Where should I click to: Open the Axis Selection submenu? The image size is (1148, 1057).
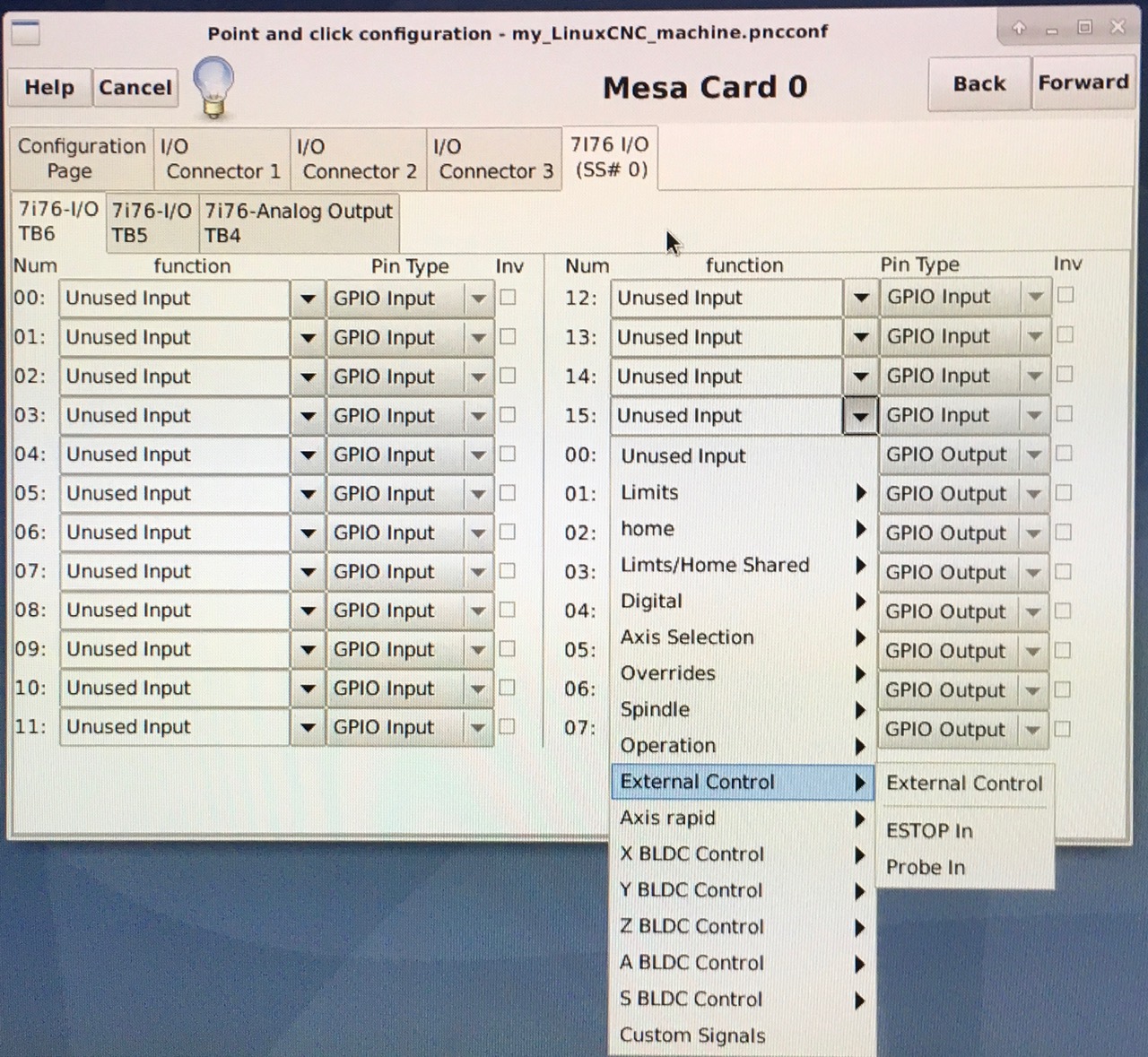pyautogui.click(x=742, y=637)
